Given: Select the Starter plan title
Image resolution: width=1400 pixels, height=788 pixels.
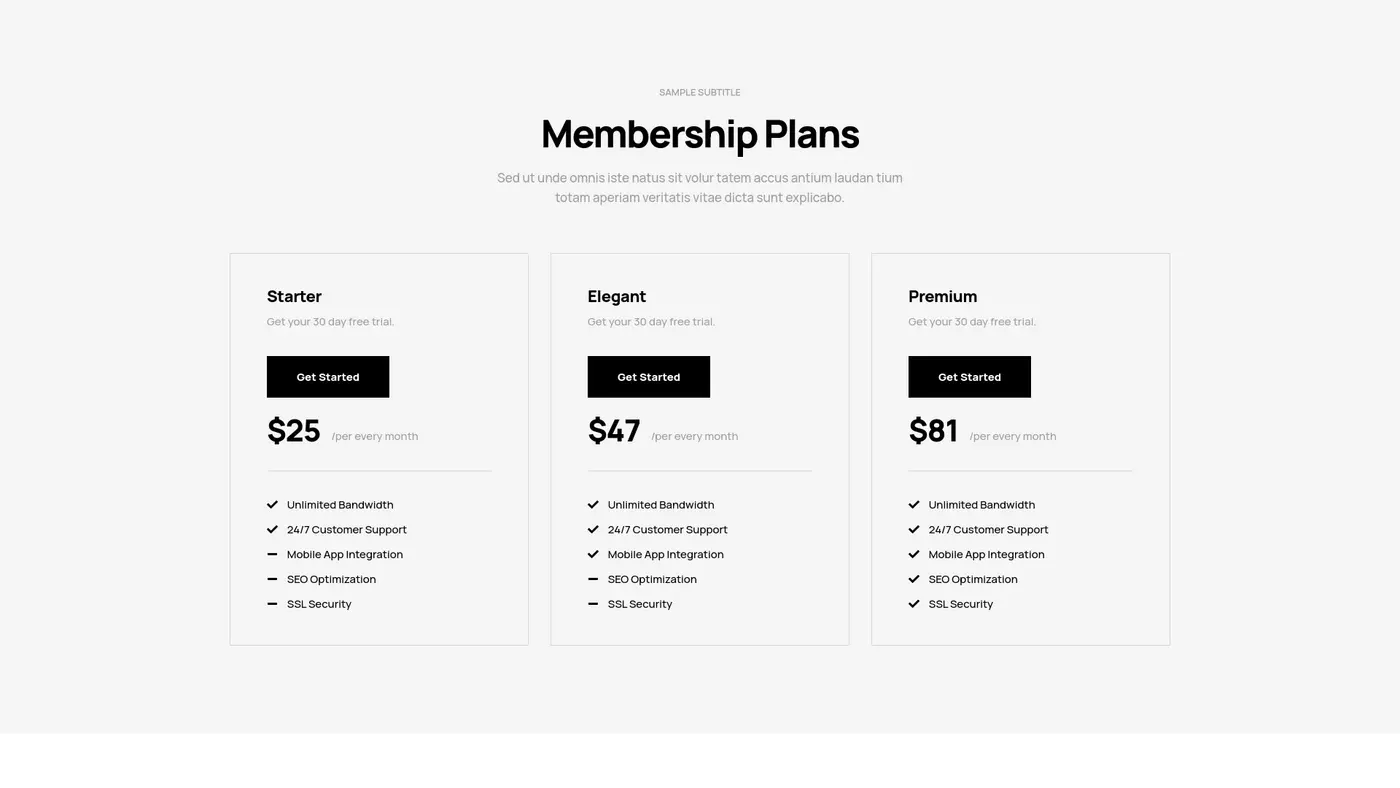Looking at the screenshot, I should [x=294, y=297].
